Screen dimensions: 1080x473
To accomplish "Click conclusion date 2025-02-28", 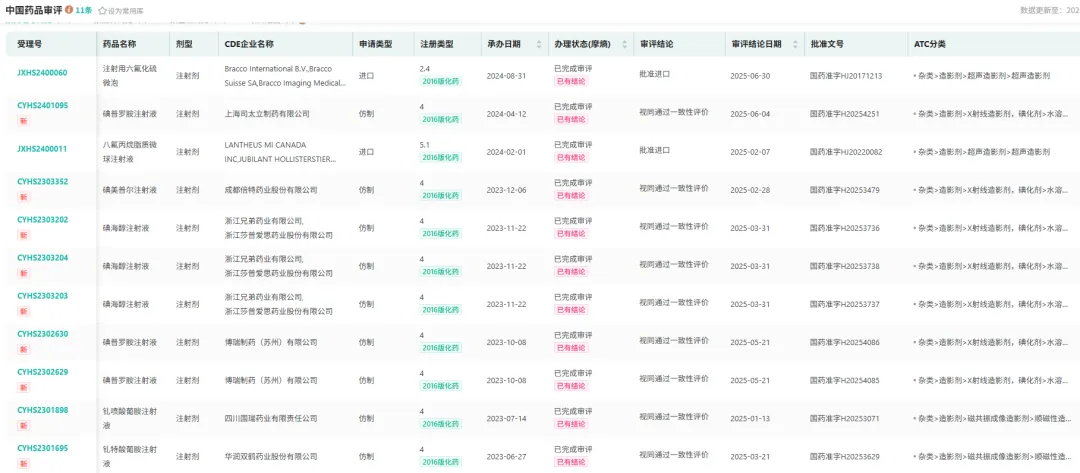I will click(x=750, y=189).
